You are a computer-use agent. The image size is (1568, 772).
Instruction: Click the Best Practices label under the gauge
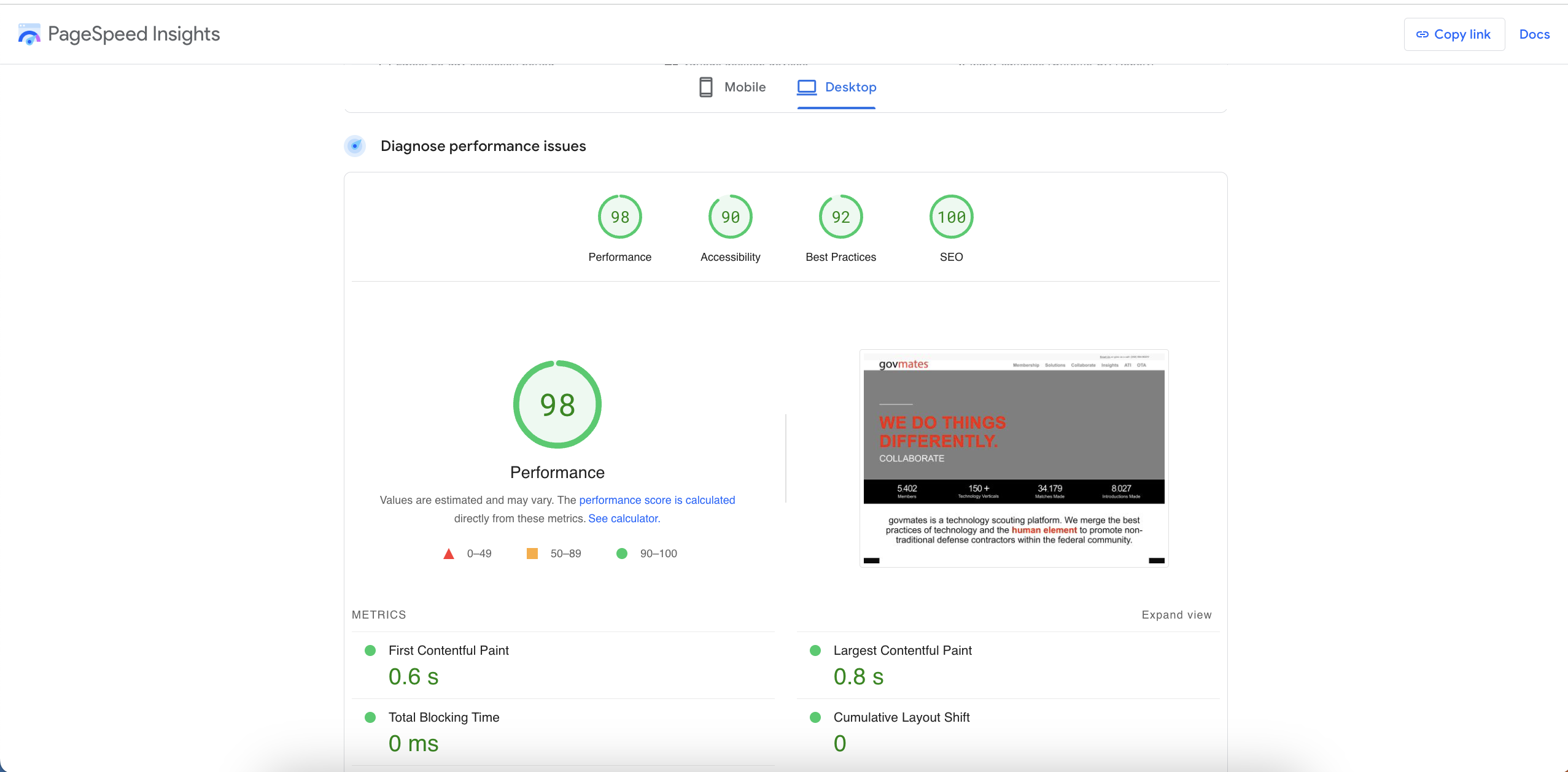coord(841,257)
